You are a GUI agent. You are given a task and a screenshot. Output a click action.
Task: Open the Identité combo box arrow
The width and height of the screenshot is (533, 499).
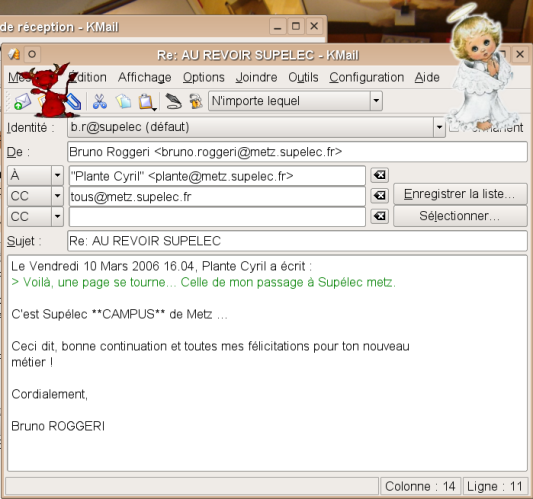point(439,127)
